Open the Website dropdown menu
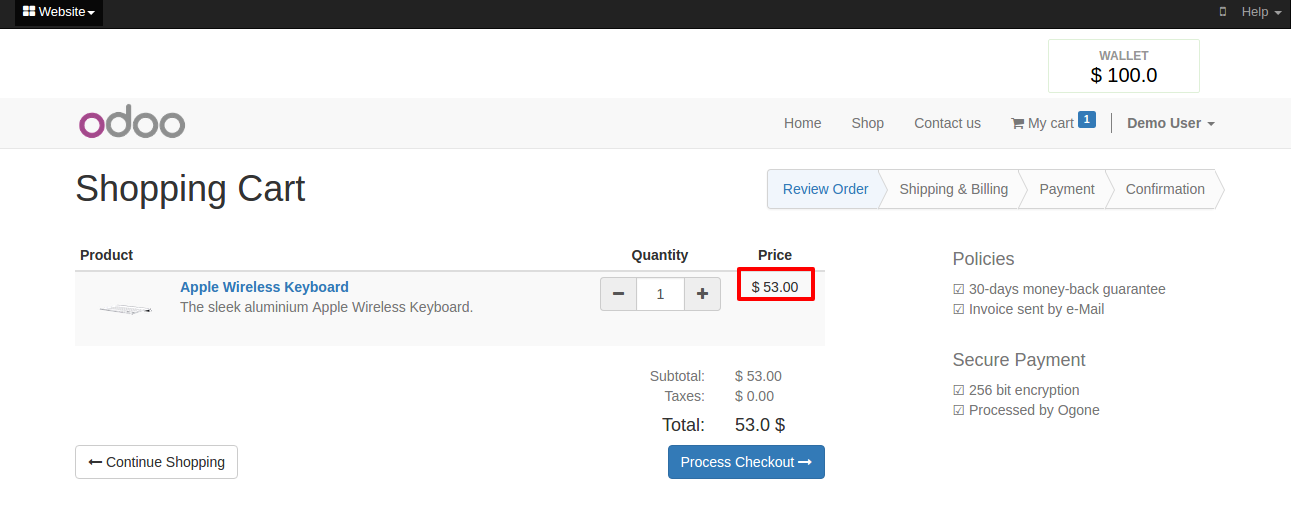The height and width of the screenshot is (507, 1291). click(x=59, y=12)
